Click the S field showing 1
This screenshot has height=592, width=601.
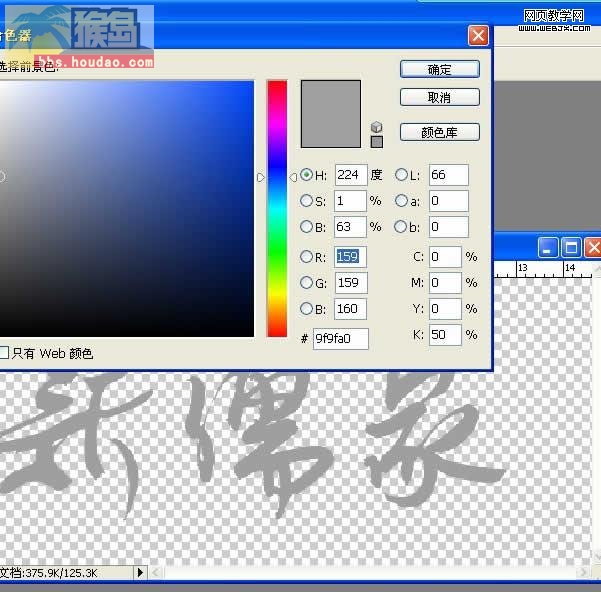click(350, 201)
